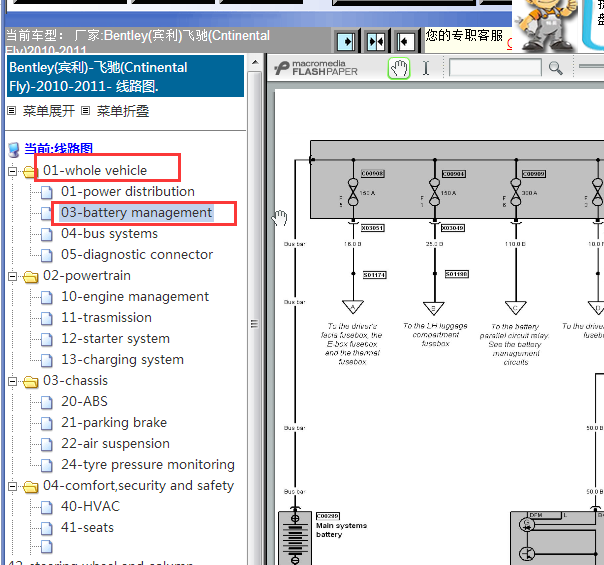This screenshot has width=604, height=565.
Task: Click the document icon beside 20-ABS
Action: 47,402
